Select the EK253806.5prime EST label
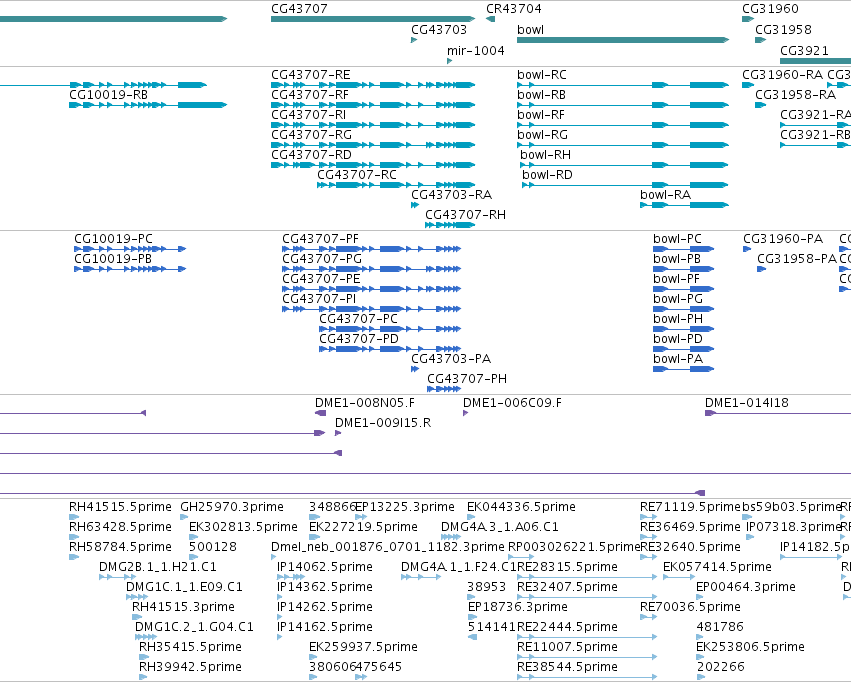Screen dimensions: 851x682 coord(750,647)
